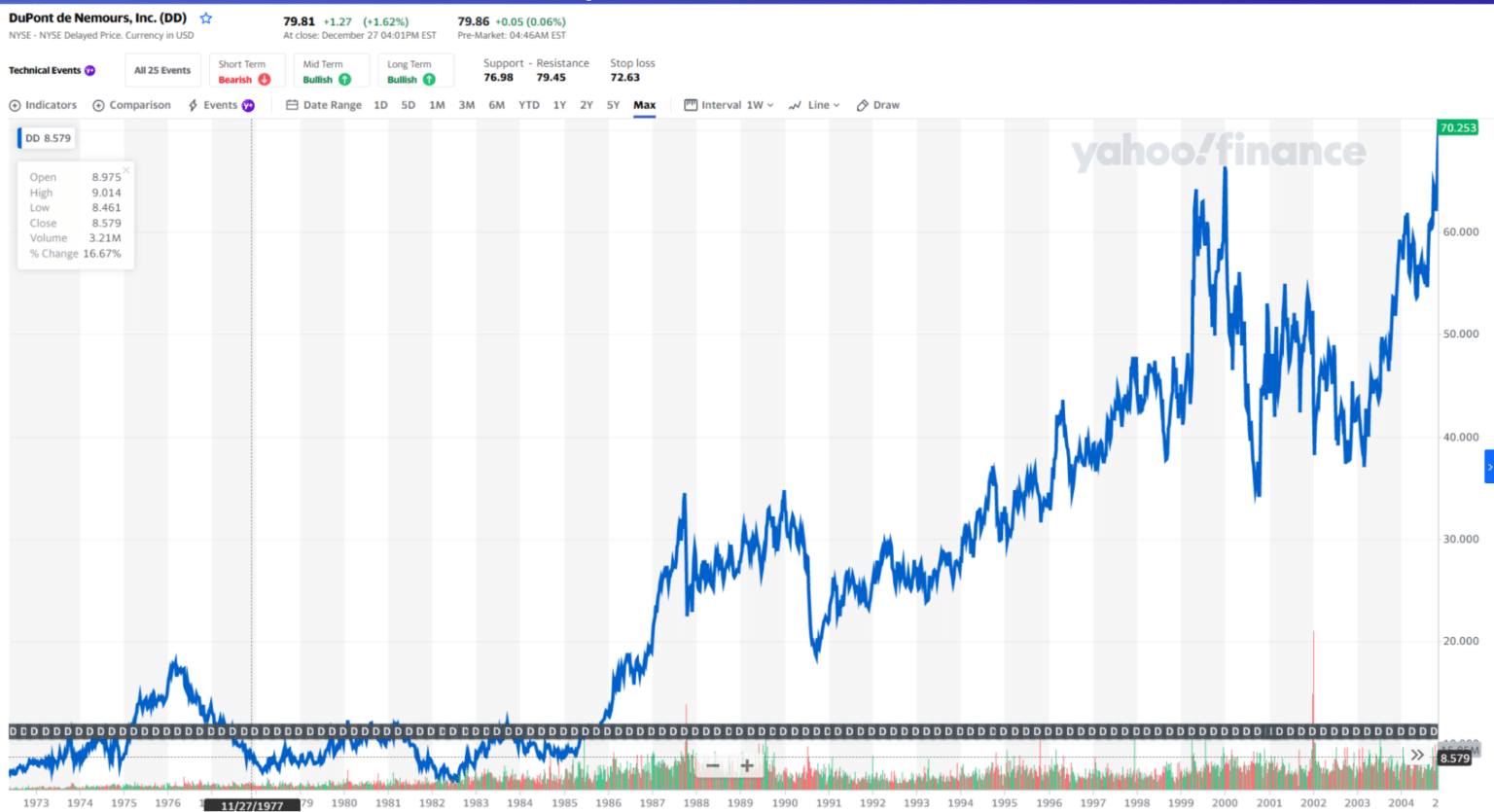Jump to latest data with double-arrow button

(x=1417, y=755)
